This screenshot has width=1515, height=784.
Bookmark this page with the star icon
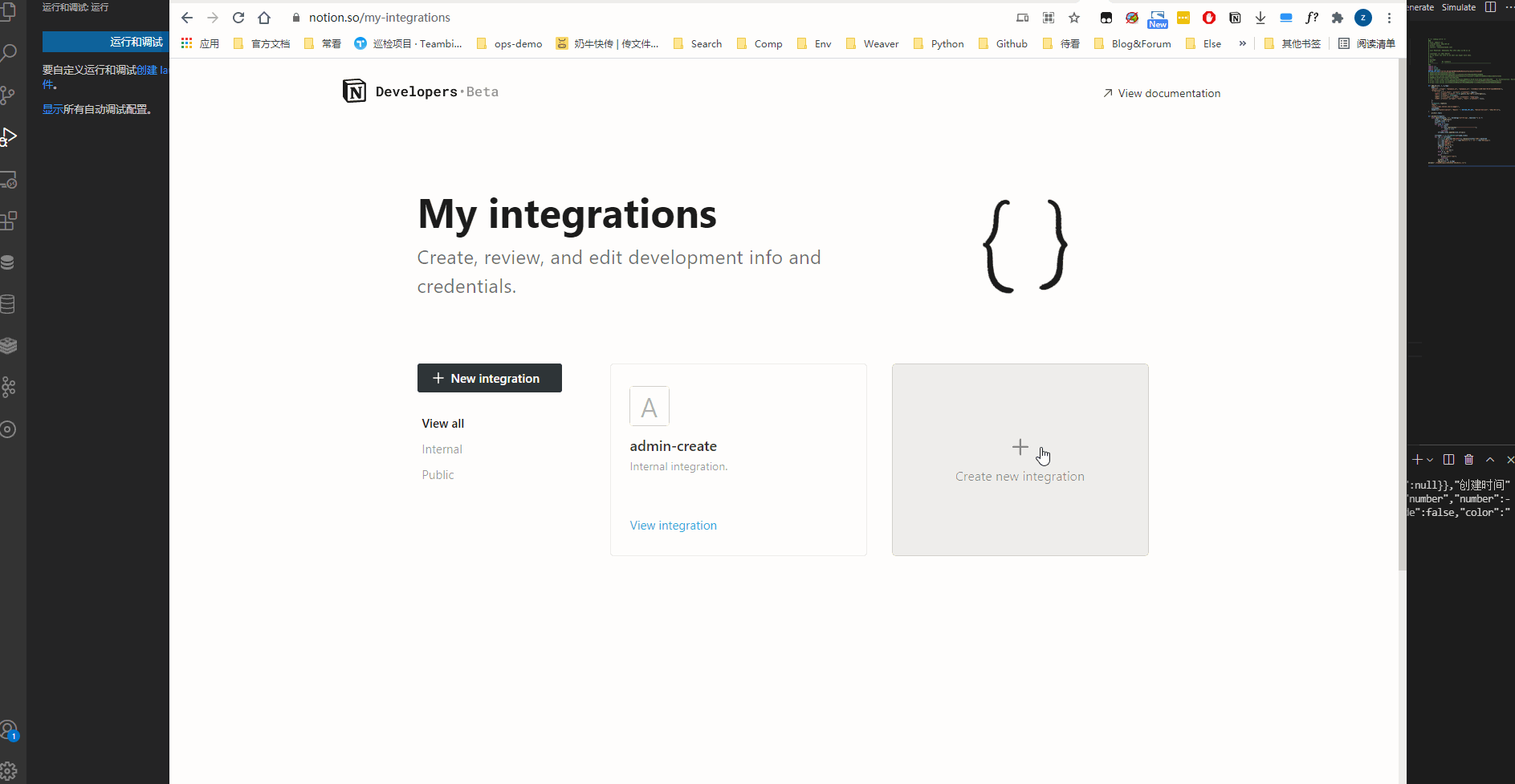click(1074, 18)
